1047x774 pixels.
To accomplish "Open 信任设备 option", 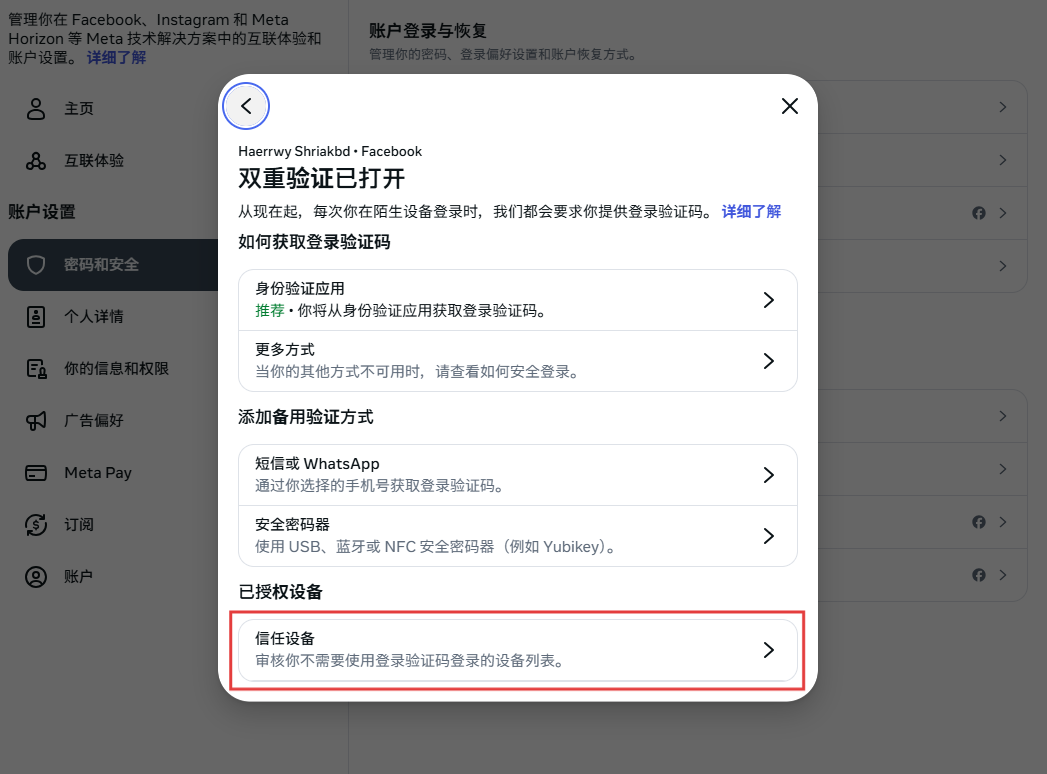I will (x=517, y=650).
